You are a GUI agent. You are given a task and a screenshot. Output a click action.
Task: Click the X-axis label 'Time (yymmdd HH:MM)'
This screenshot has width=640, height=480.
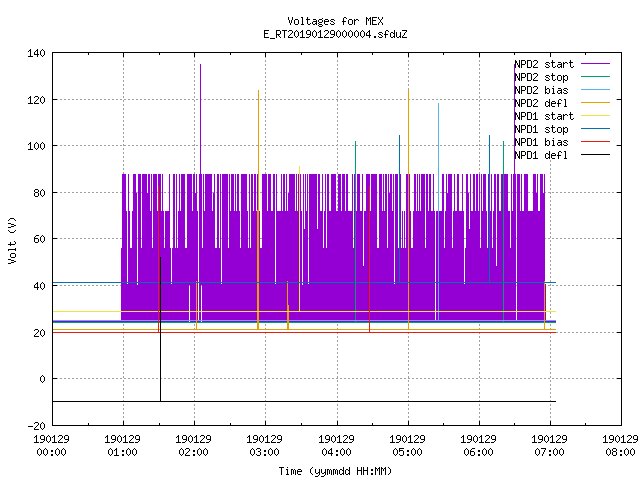335,471
